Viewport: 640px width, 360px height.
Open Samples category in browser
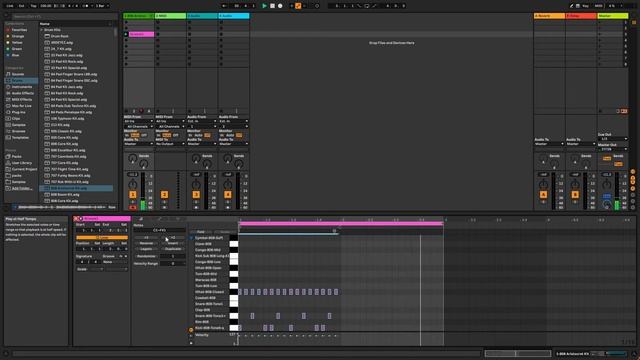coord(19,125)
